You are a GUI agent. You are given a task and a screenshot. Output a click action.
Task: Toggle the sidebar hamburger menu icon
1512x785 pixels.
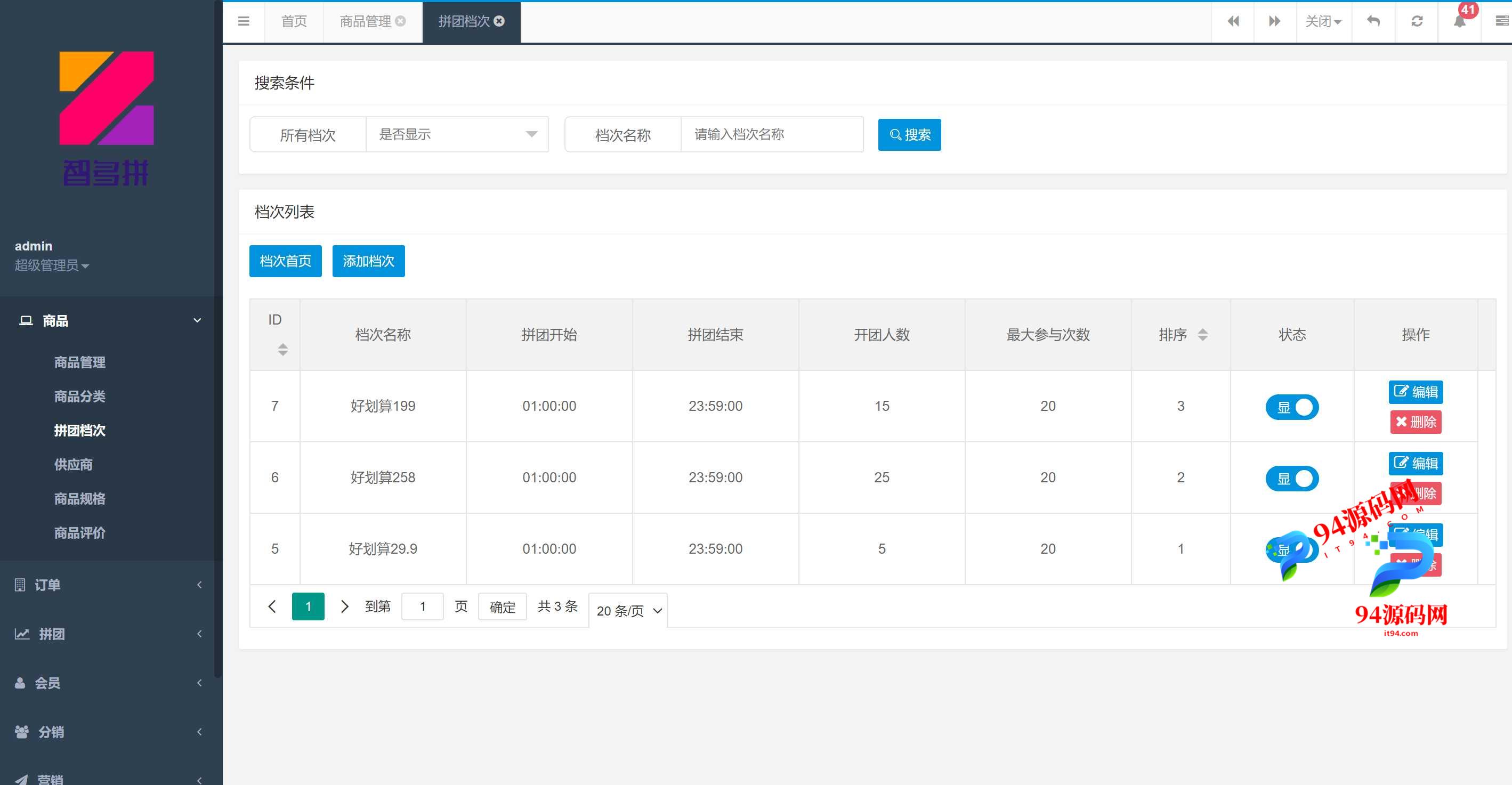click(x=244, y=21)
